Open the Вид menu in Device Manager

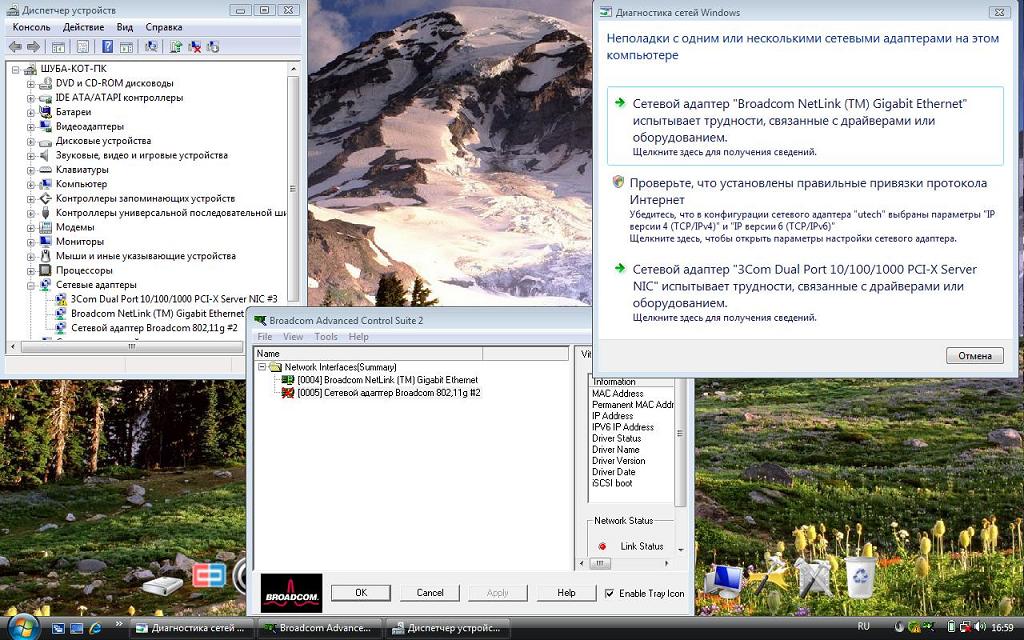(125, 27)
